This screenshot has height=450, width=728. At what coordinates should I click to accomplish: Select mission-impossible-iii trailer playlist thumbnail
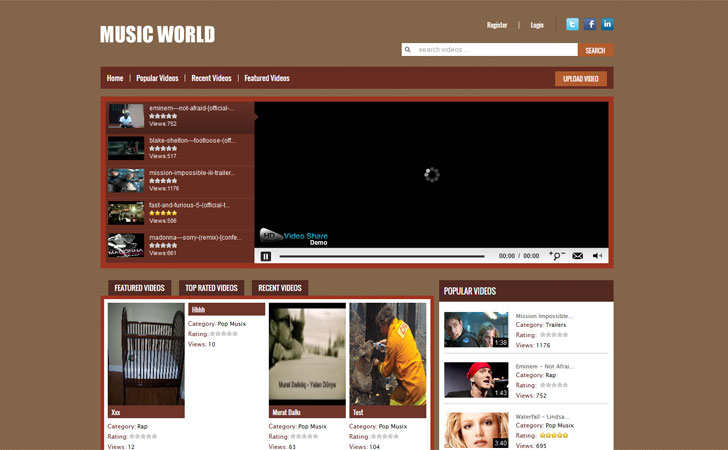126,180
